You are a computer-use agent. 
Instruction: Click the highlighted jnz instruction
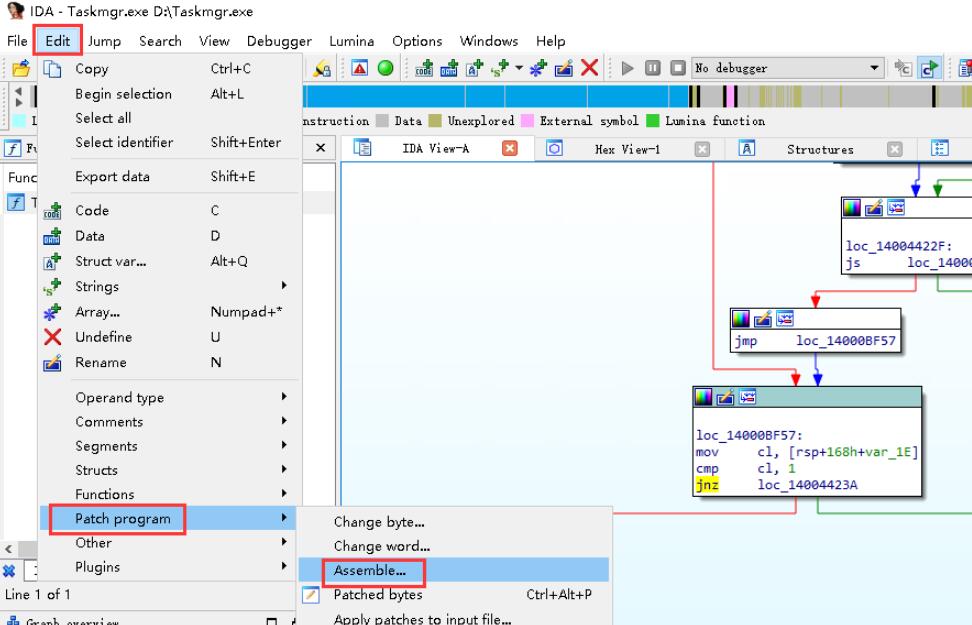point(707,484)
